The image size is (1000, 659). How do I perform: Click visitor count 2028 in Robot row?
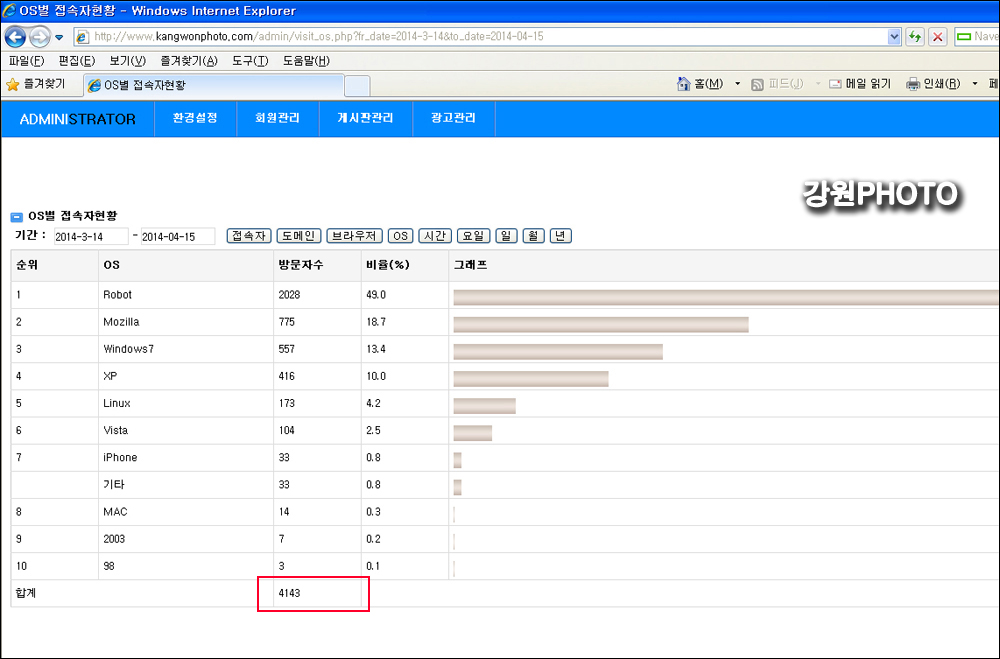coord(289,295)
